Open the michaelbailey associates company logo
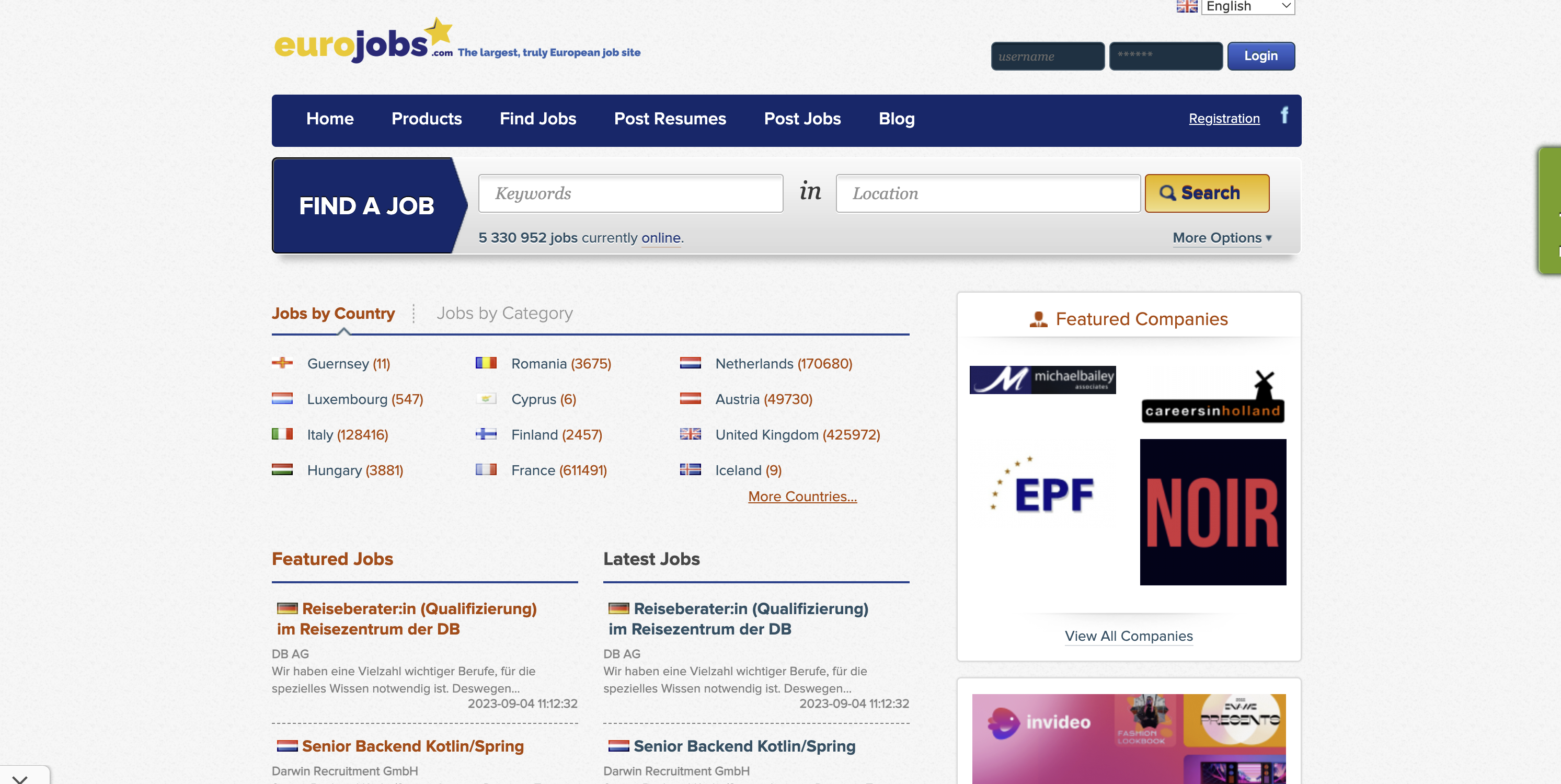The width and height of the screenshot is (1561, 784). [1042, 380]
